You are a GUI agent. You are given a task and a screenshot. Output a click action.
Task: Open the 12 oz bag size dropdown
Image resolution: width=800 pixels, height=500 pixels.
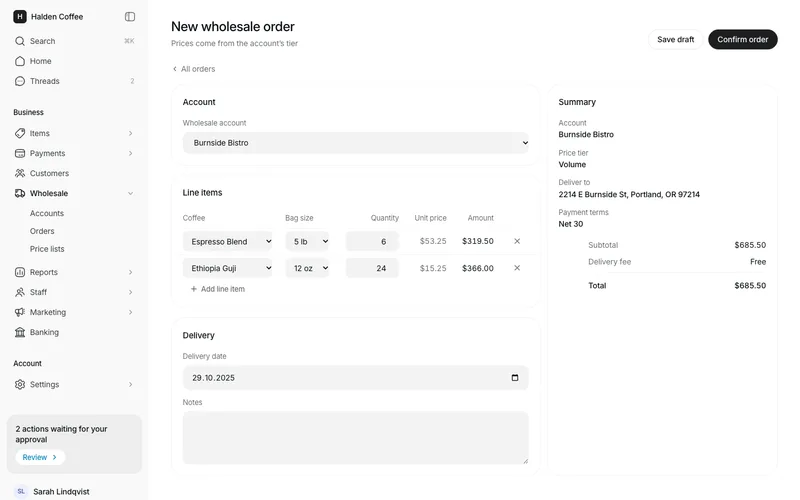coord(307,268)
